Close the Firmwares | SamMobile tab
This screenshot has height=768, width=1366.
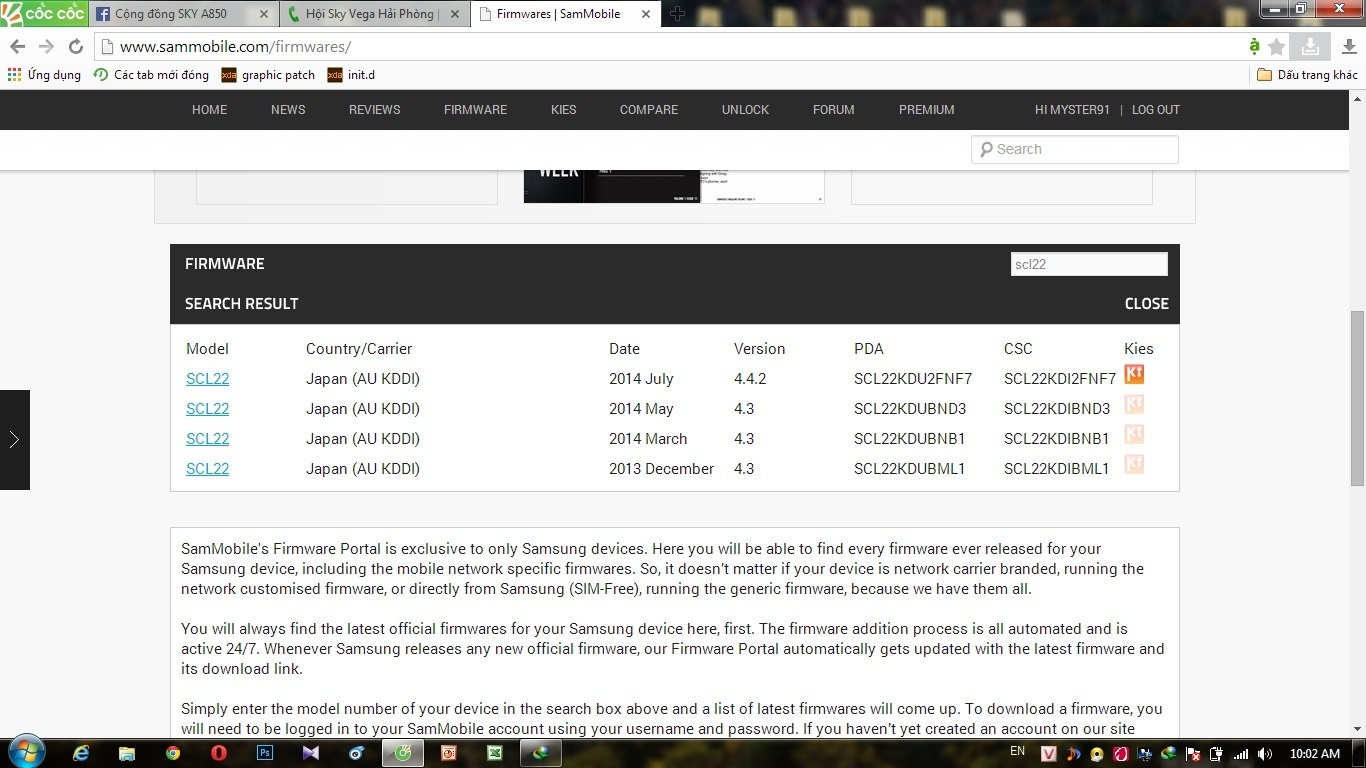coord(646,14)
